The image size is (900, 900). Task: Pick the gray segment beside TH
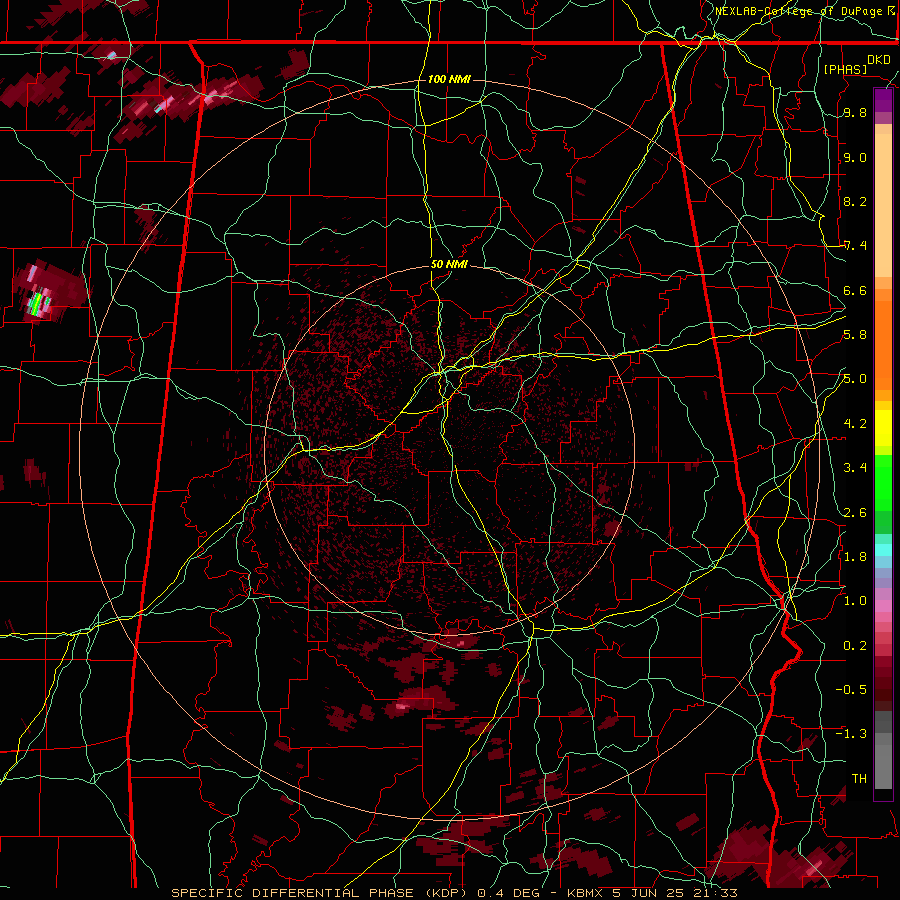pos(883,763)
